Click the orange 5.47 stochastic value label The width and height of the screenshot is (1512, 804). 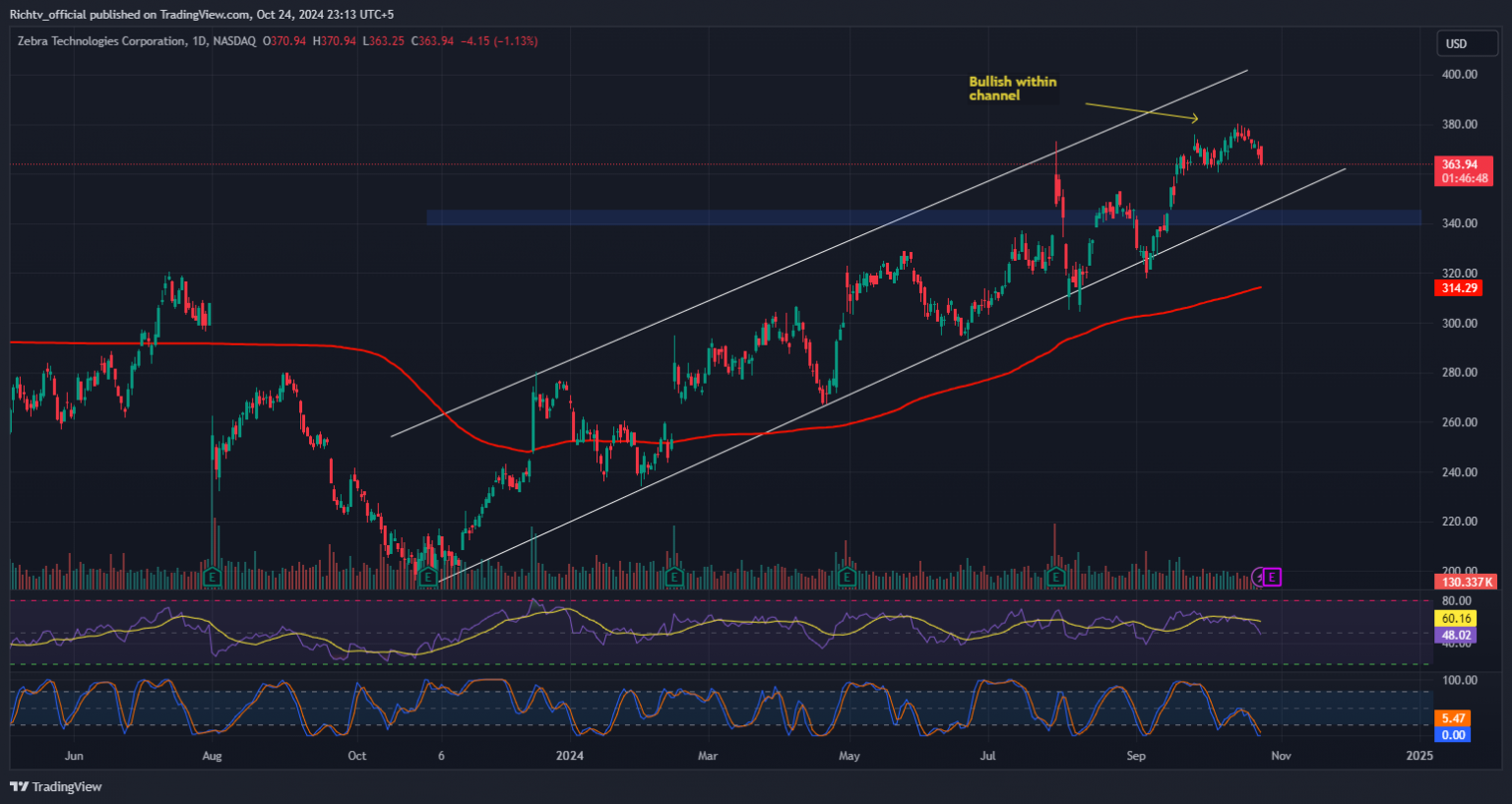tap(1453, 719)
